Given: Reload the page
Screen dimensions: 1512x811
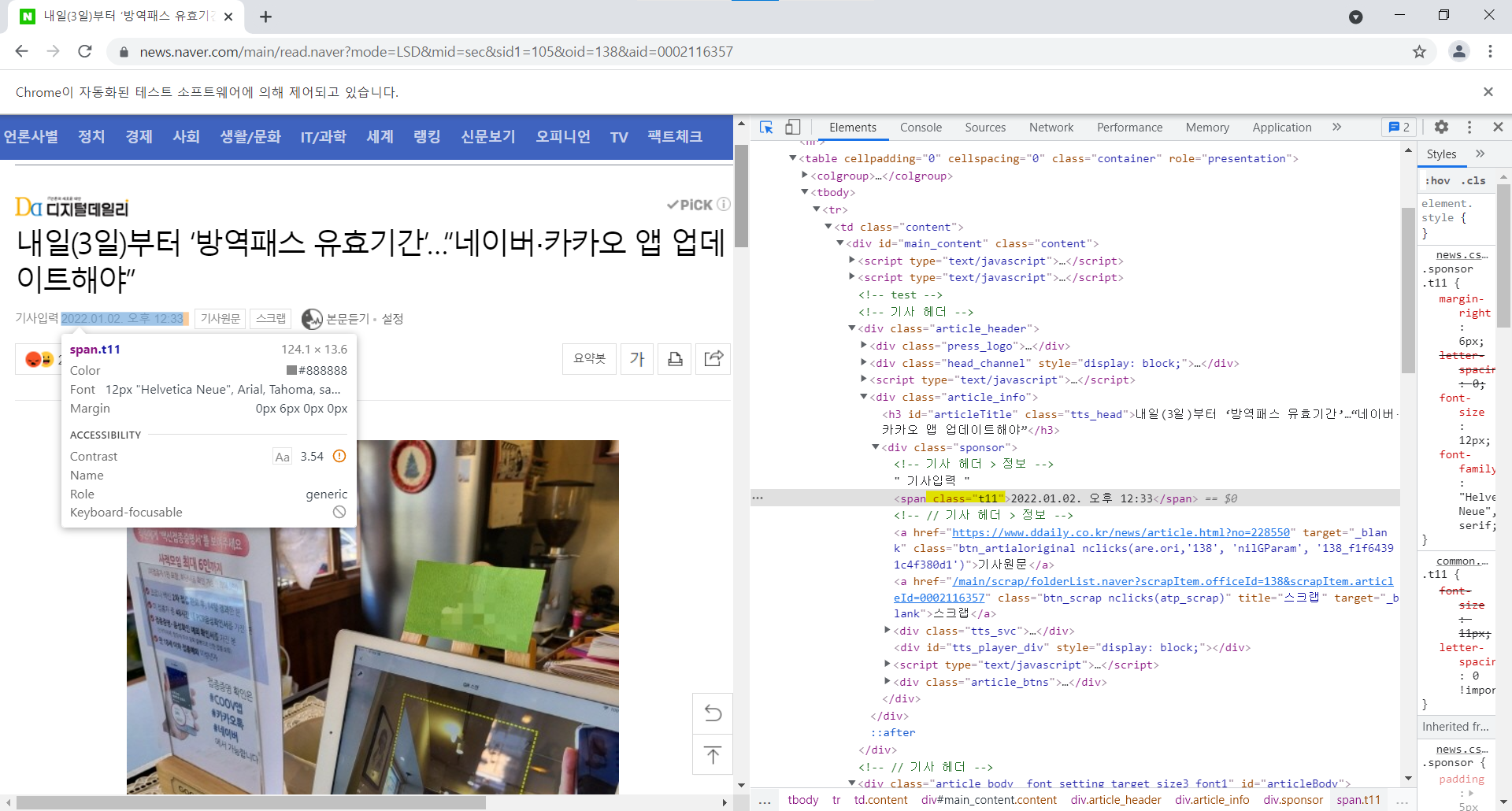Looking at the screenshot, I should coord(85,51).
